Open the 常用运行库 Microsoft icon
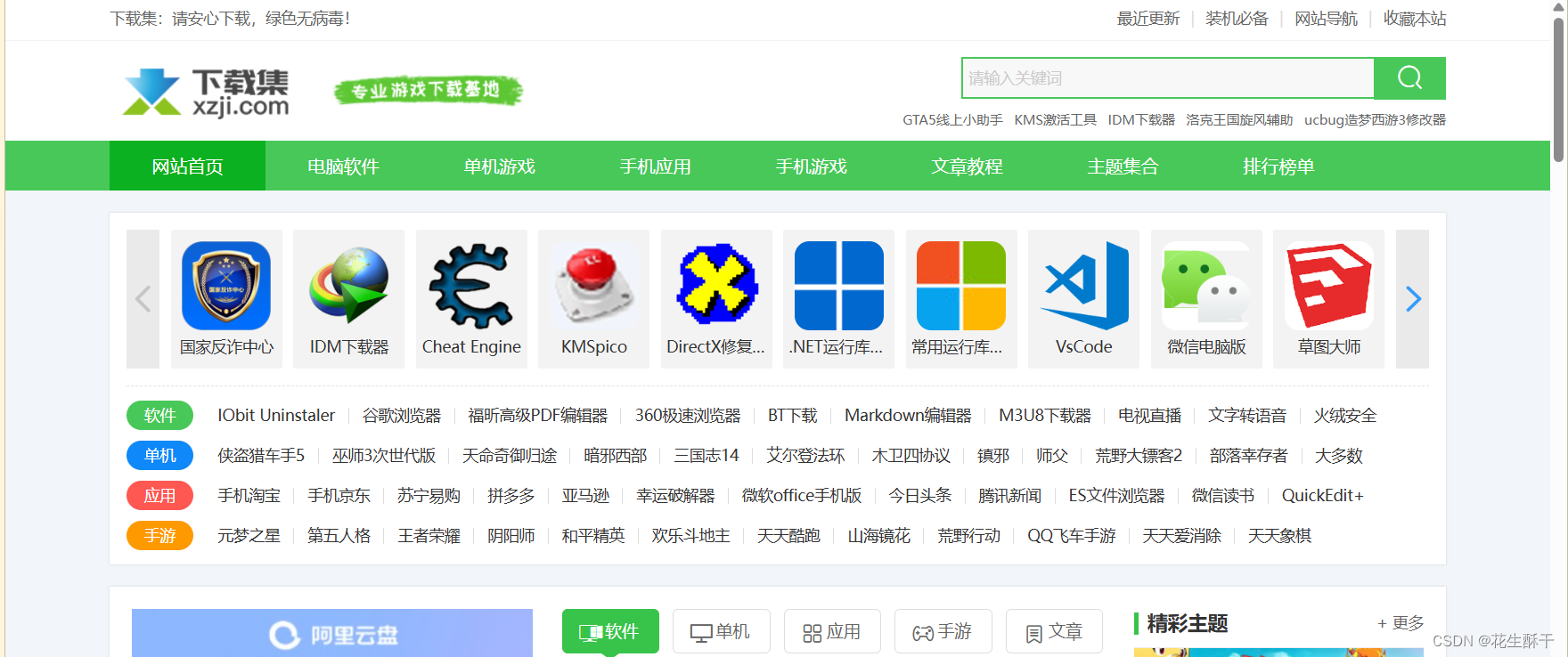Image resolution: width=1568 pixels, height=657 pixels. tap(961, 286)
